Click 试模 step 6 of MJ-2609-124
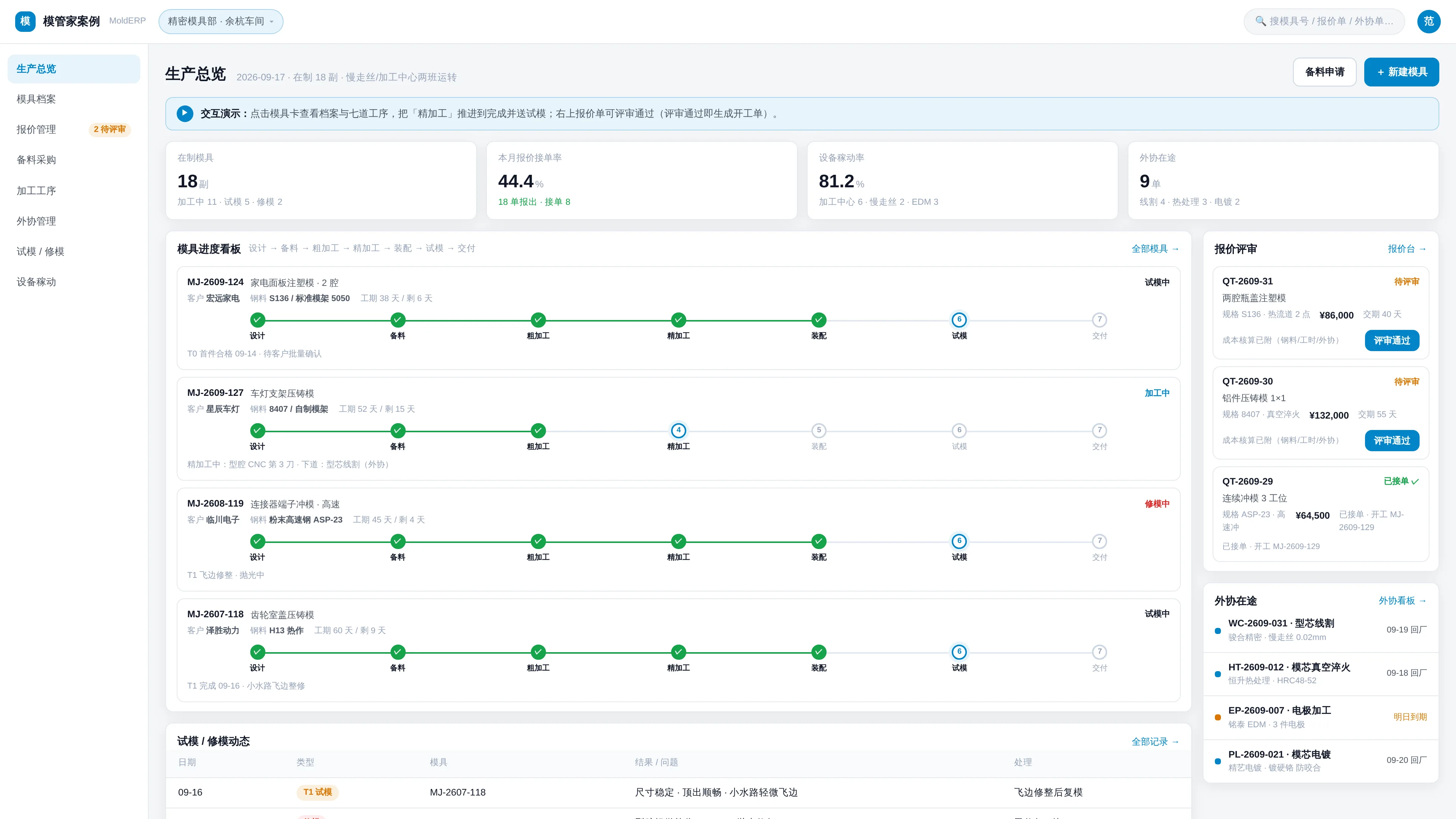 coord(959,320)
